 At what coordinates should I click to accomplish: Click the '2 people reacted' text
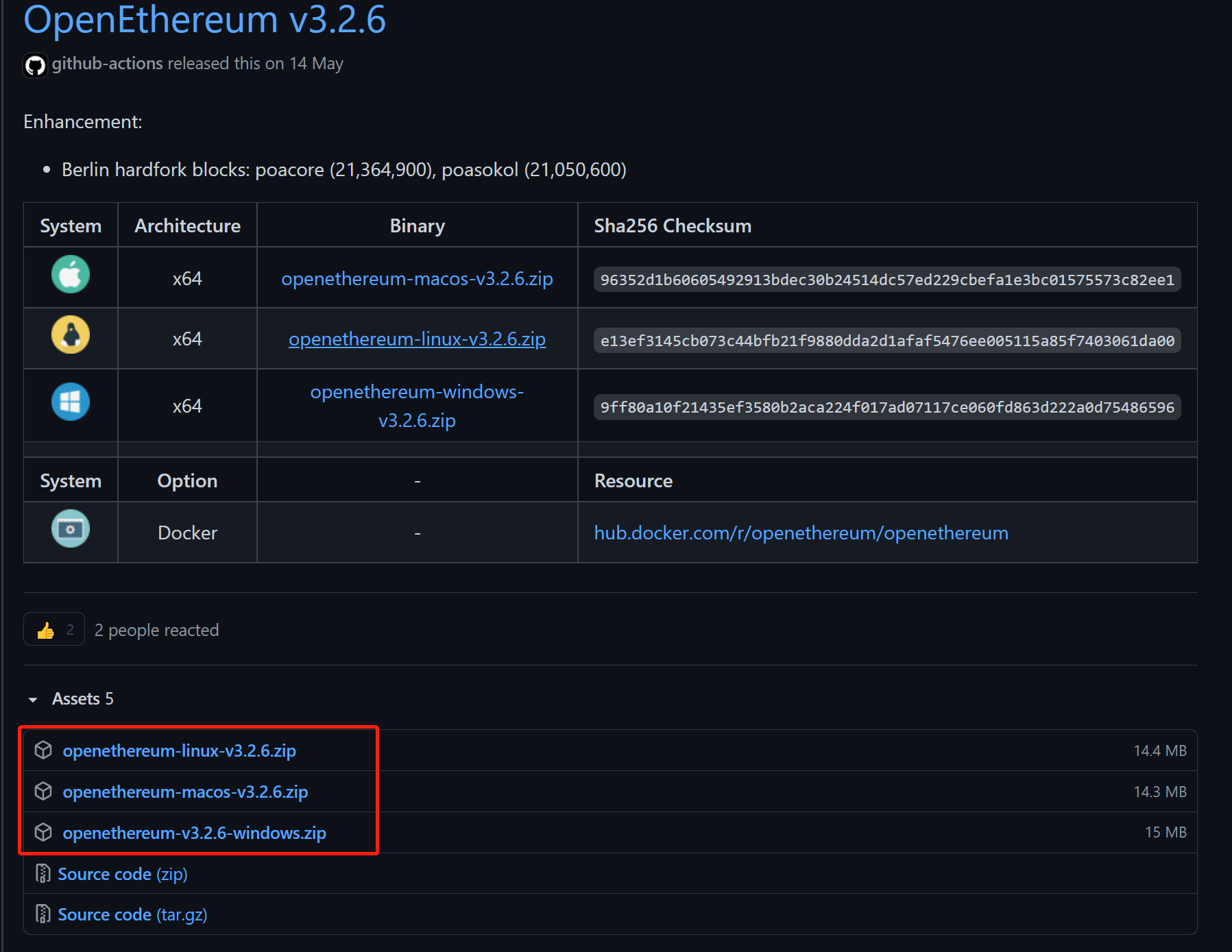[x=157, y=630]
